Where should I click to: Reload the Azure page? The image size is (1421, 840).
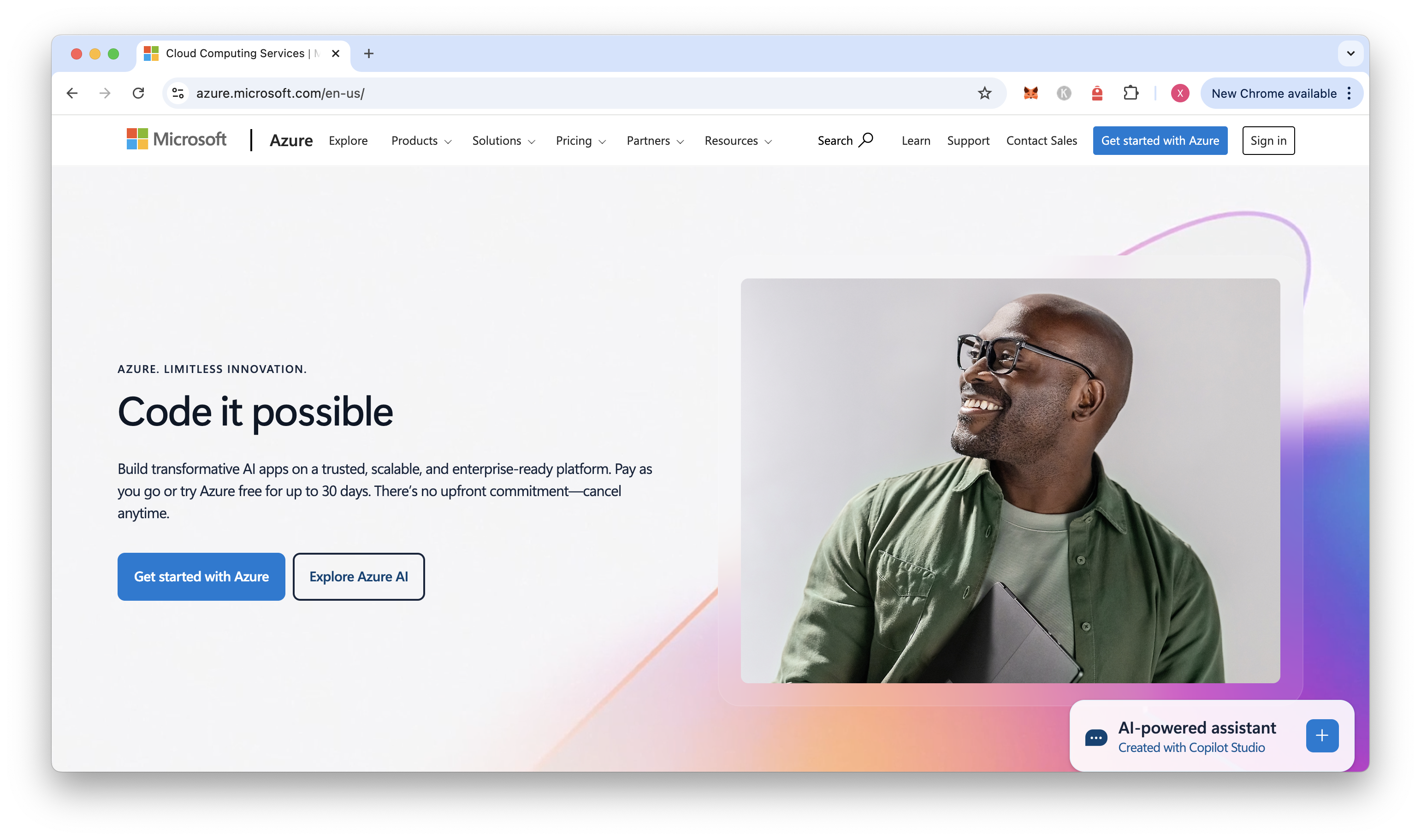138,93
